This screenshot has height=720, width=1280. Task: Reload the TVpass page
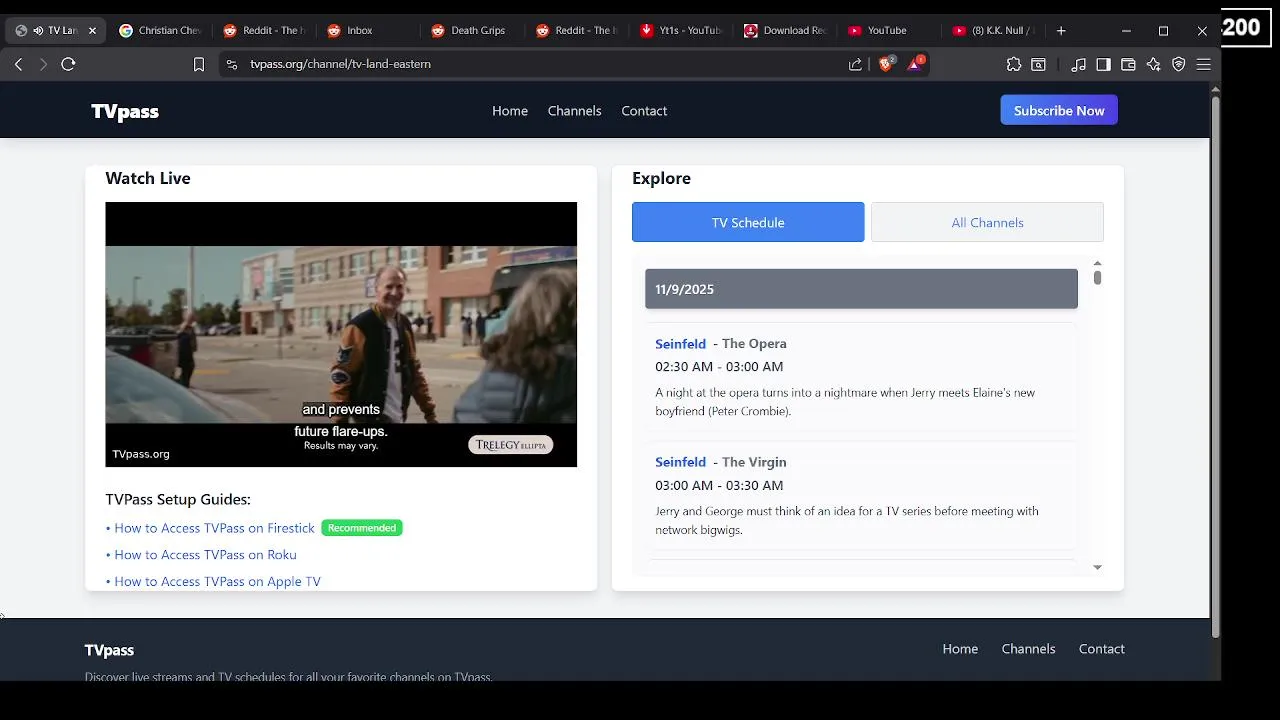click(68, 64)
